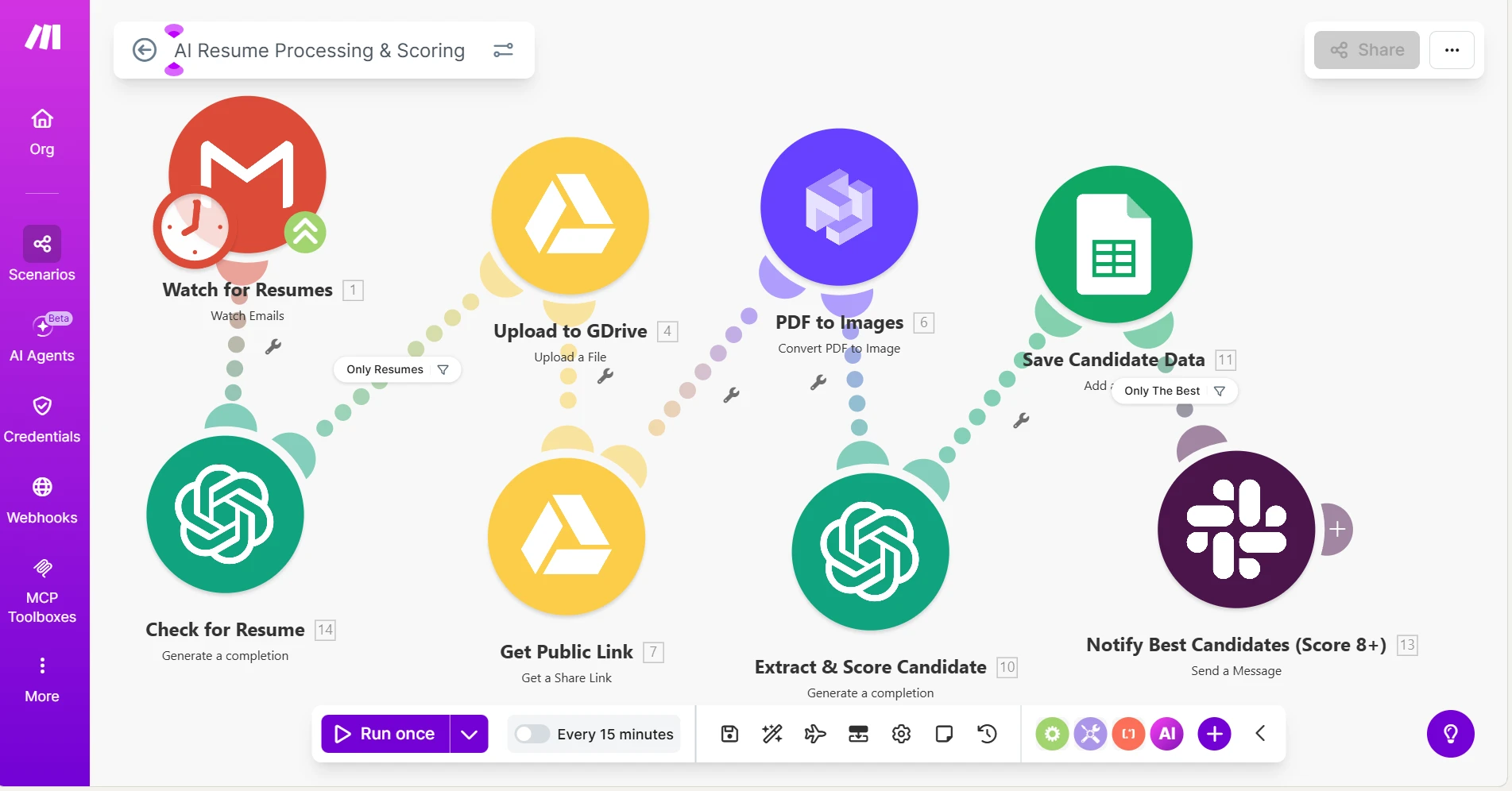
Task: Click the Get Public Link label
Action: (x=567, y=652)
